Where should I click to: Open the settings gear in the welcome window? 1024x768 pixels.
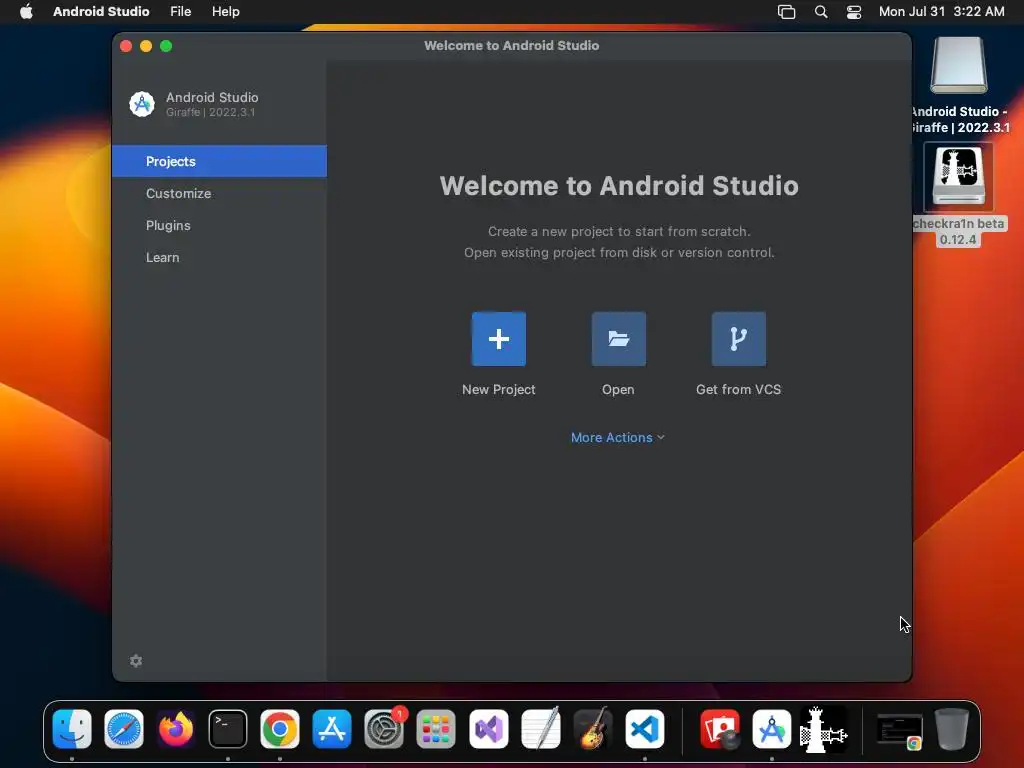[136, 661]
